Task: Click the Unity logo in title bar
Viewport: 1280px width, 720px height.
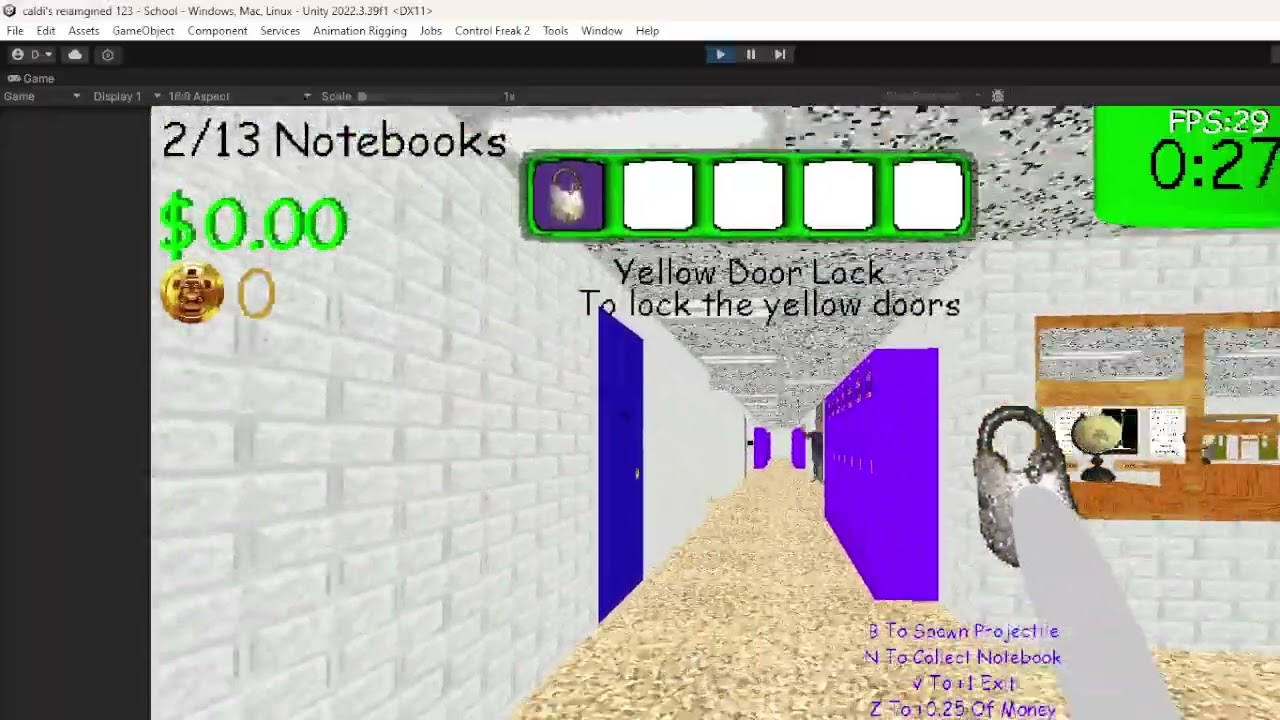Action: pos(11,10)
